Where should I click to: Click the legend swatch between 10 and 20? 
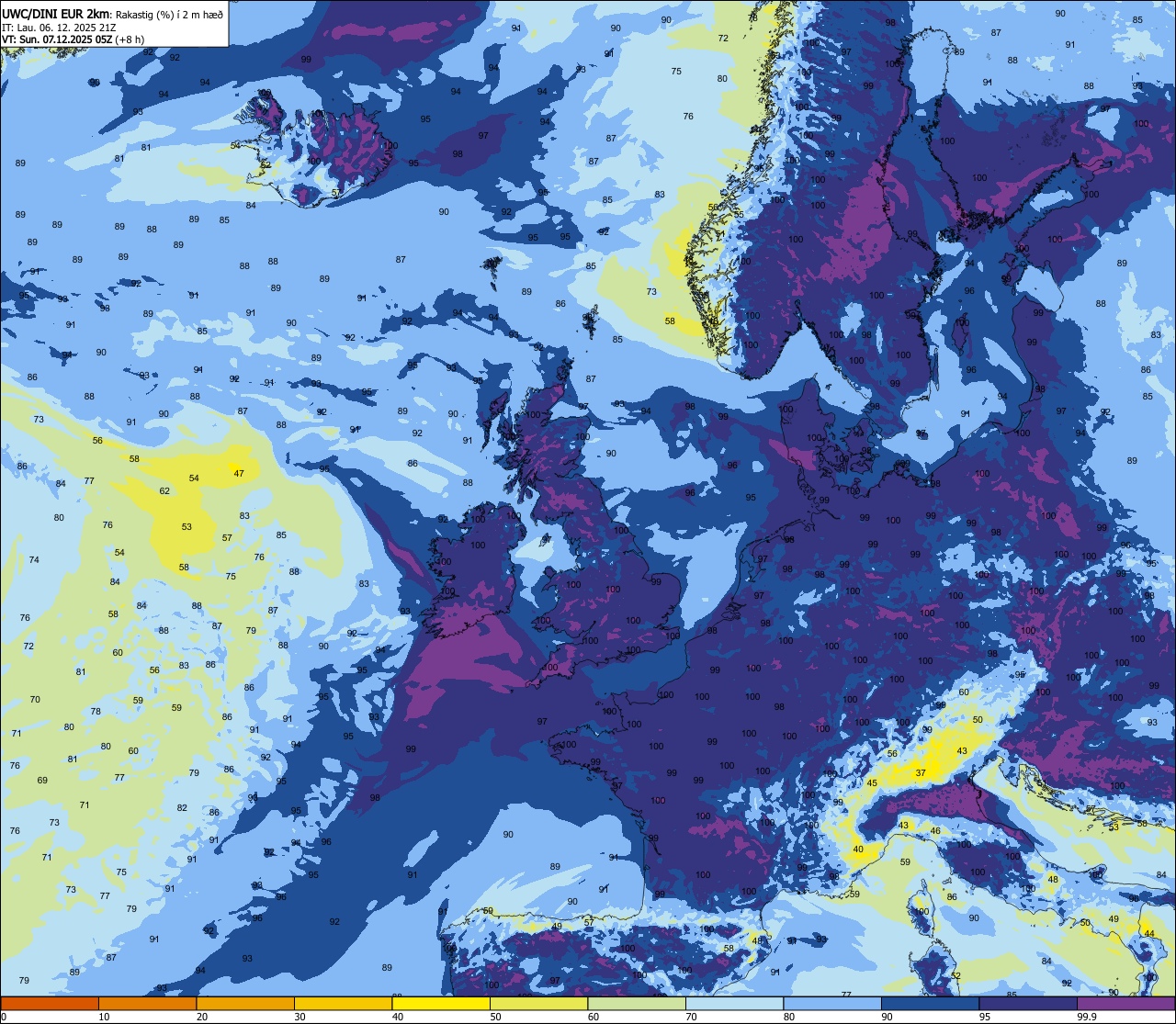point(147,1003)
